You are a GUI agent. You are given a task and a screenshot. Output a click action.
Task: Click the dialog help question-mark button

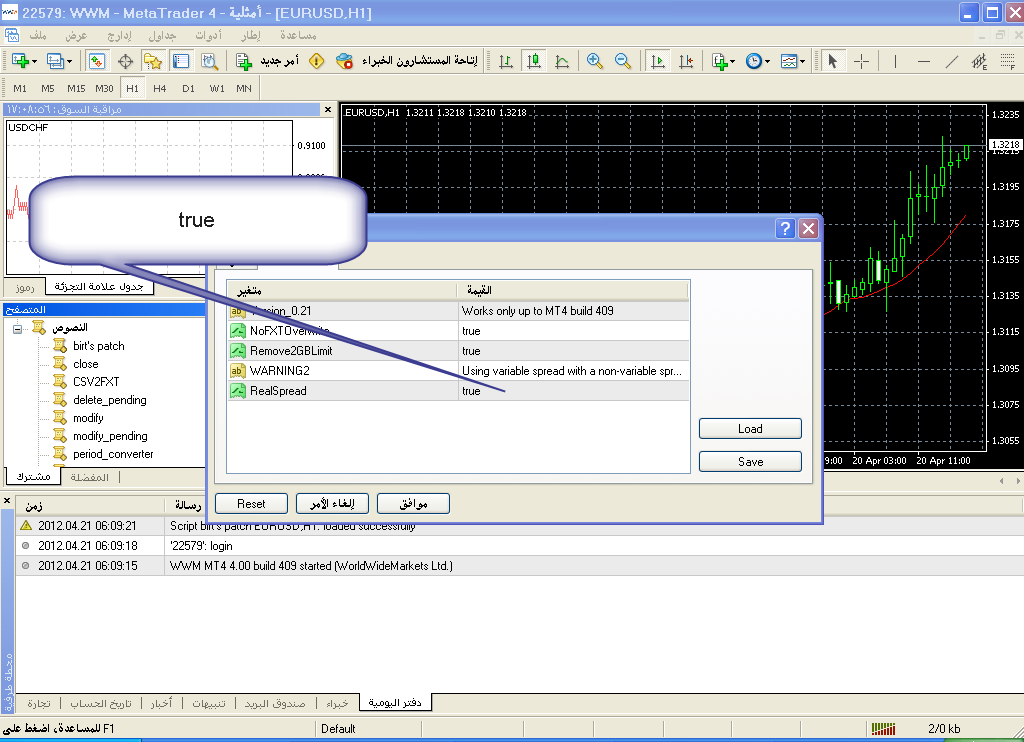[785, 229]
